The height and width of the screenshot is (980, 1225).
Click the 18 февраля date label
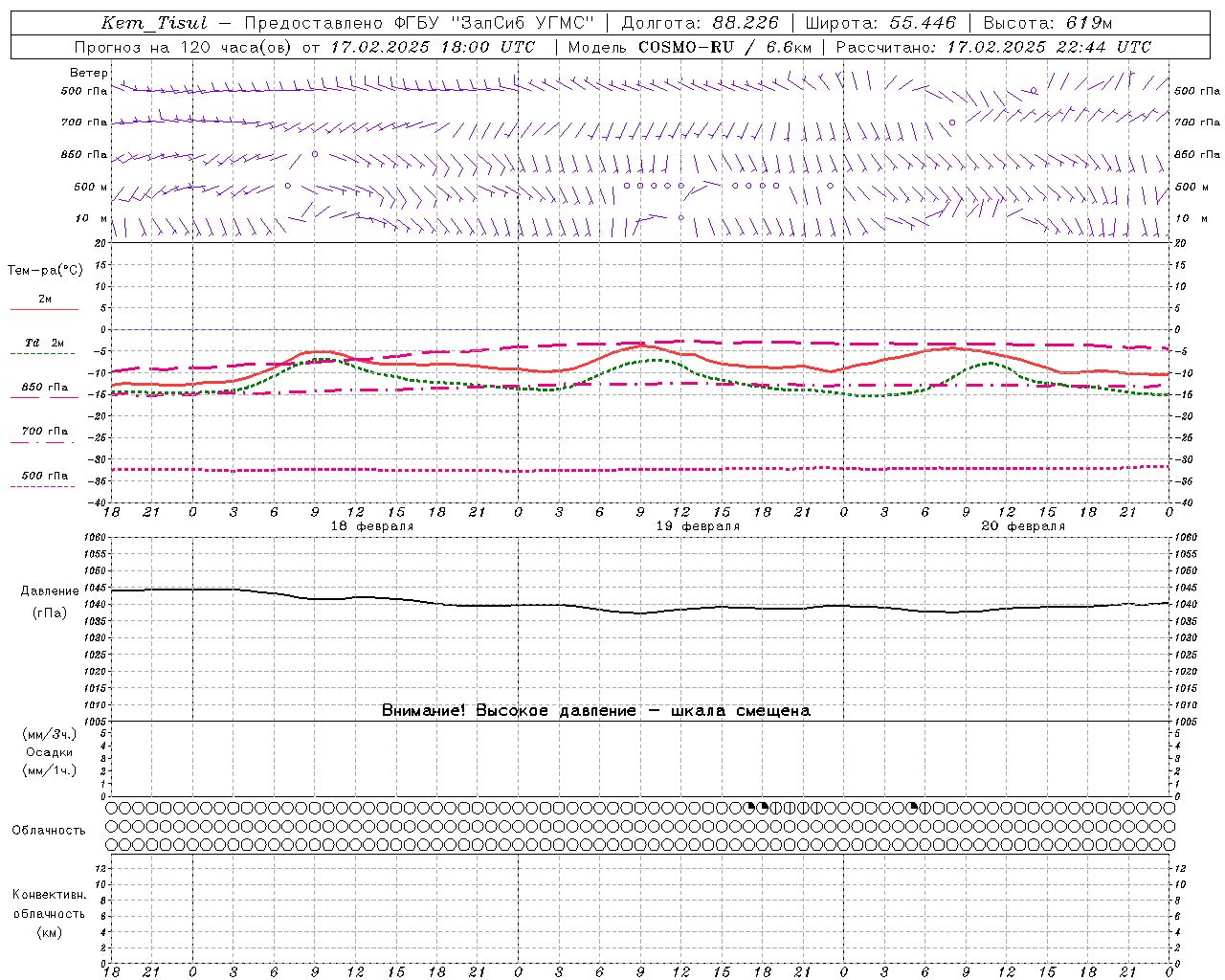coord(372,526)
